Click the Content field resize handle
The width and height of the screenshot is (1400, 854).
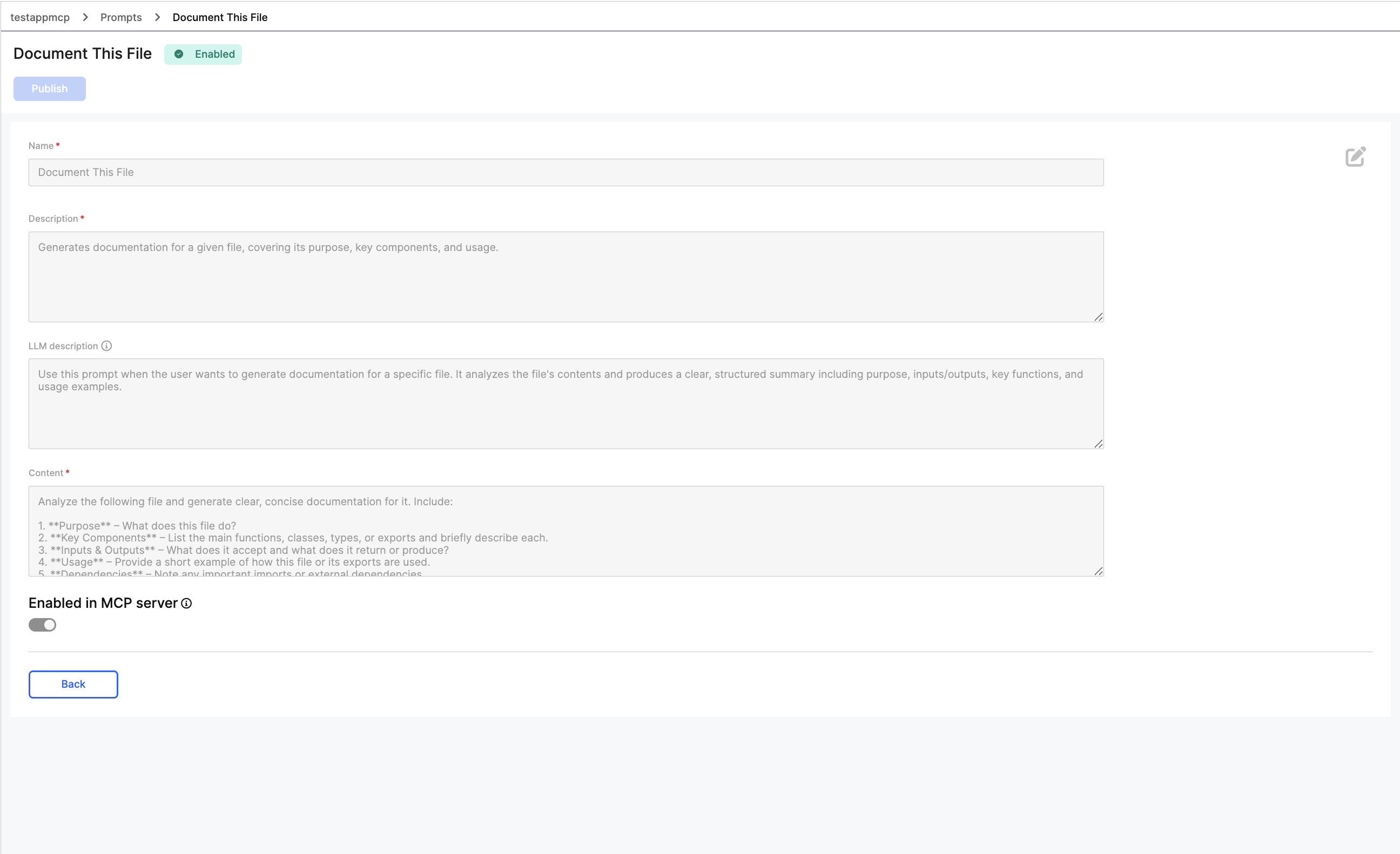[x=1098, y=571]
